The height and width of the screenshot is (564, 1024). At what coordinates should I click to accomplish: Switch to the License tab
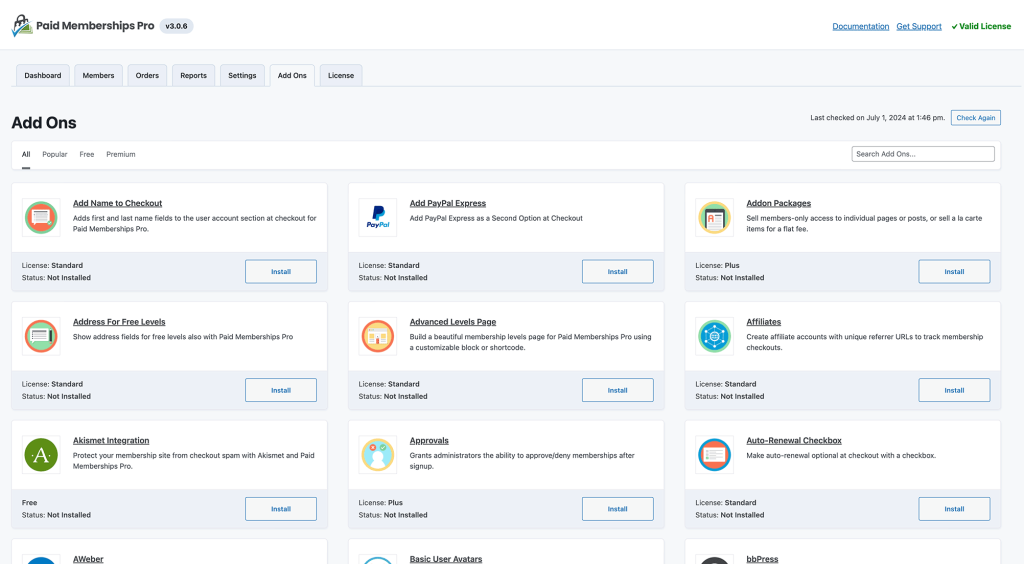[x=341, y=76]
